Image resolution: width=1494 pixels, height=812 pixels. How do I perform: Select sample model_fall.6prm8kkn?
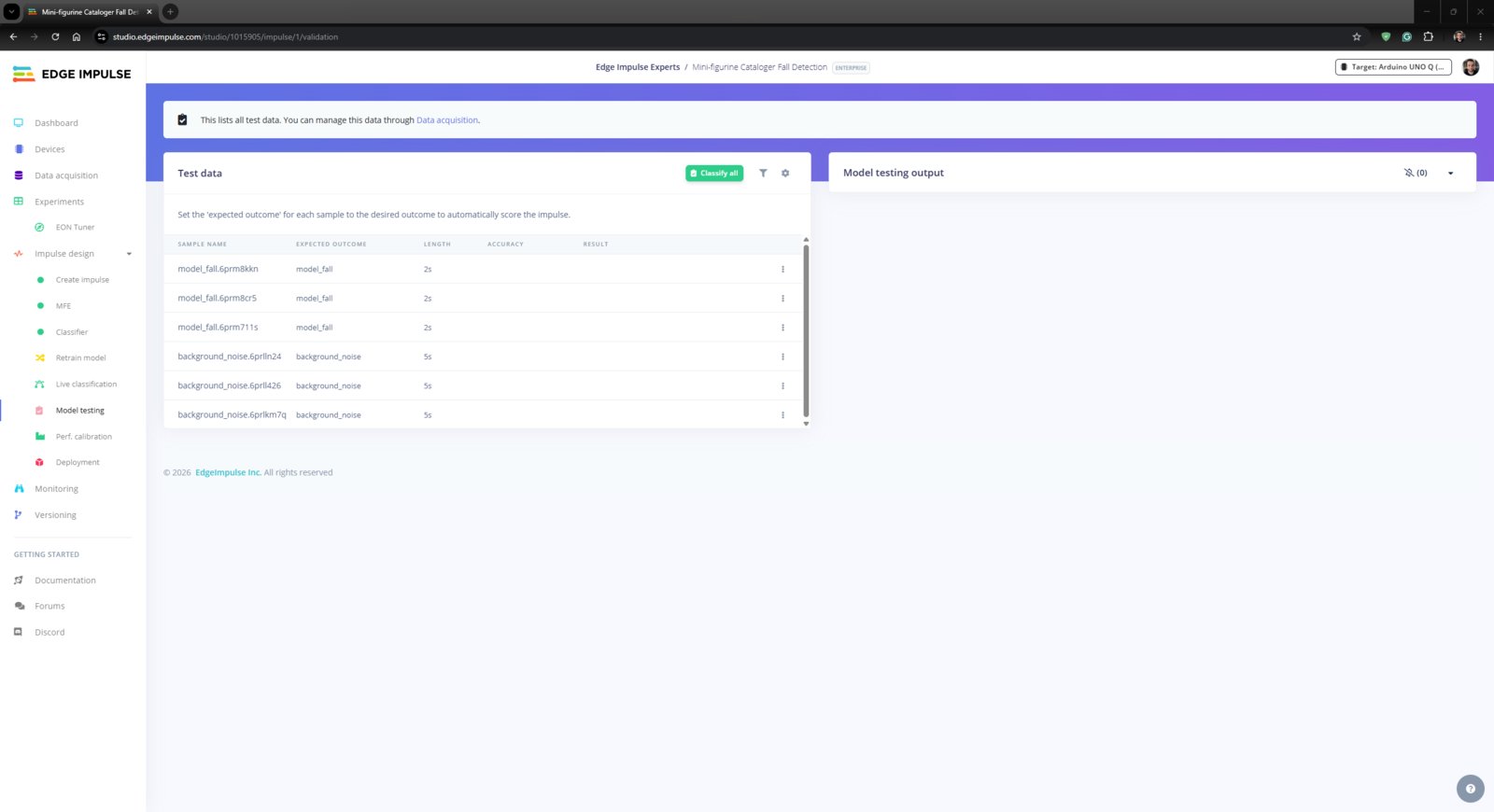point(218,270)
